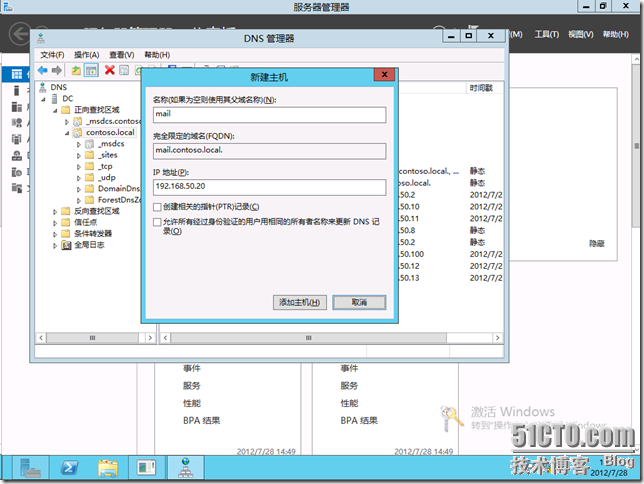Click the Local Server icon in Server Manager sidebar
The height and width of the screenshot is (484, 644).
(x=16, y=90)
